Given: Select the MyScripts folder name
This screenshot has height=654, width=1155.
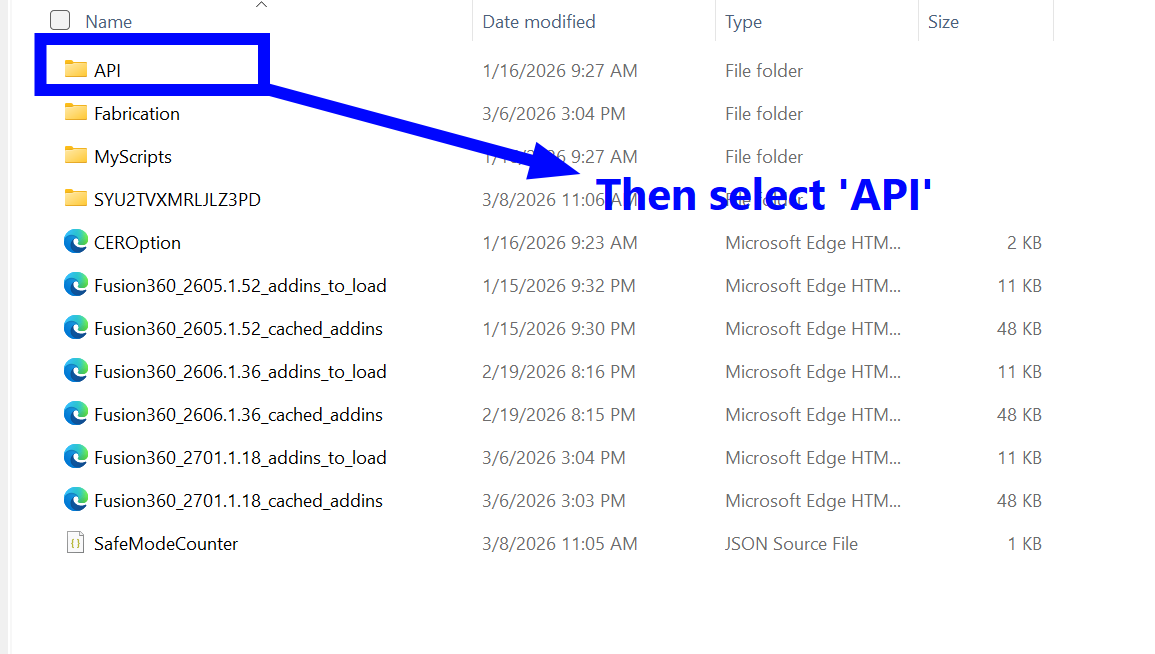Looking at the screenshot, I should (133, 156).
